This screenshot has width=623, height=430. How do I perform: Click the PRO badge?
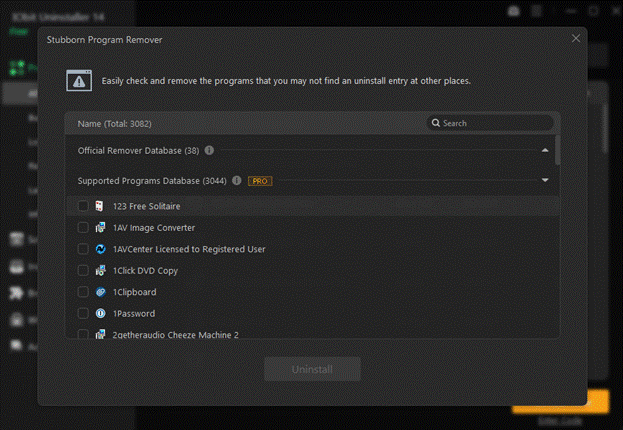click(260, 181)
